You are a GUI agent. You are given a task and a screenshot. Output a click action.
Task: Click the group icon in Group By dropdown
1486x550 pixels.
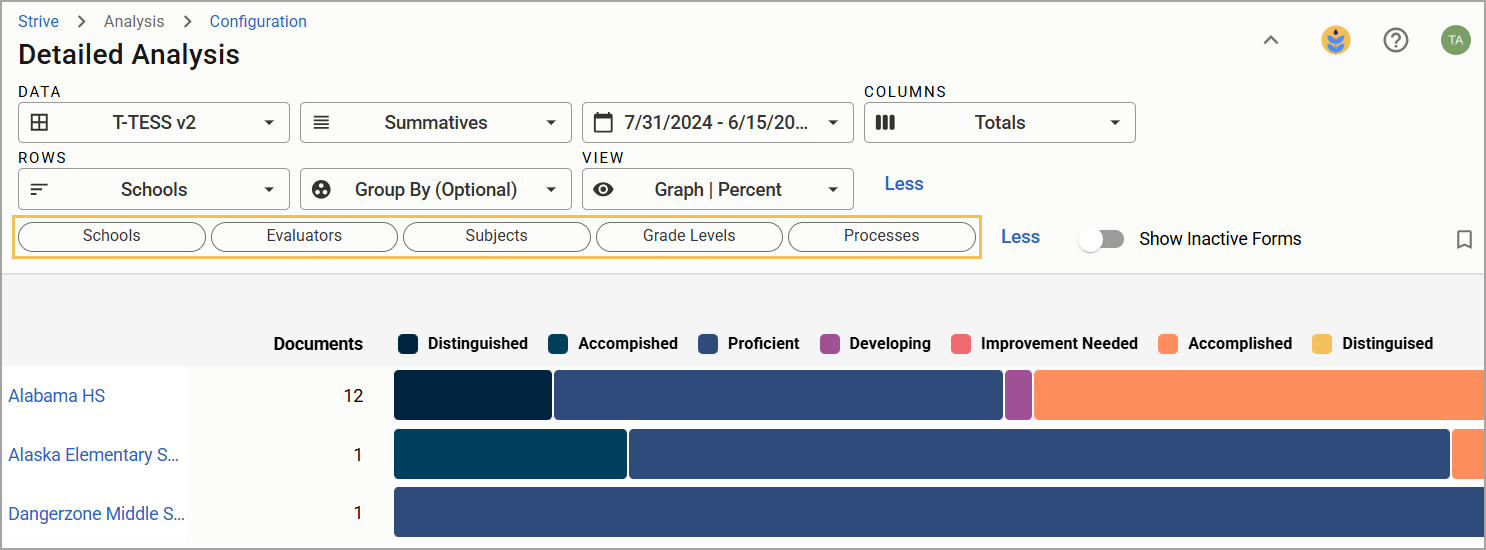point(321,189)
